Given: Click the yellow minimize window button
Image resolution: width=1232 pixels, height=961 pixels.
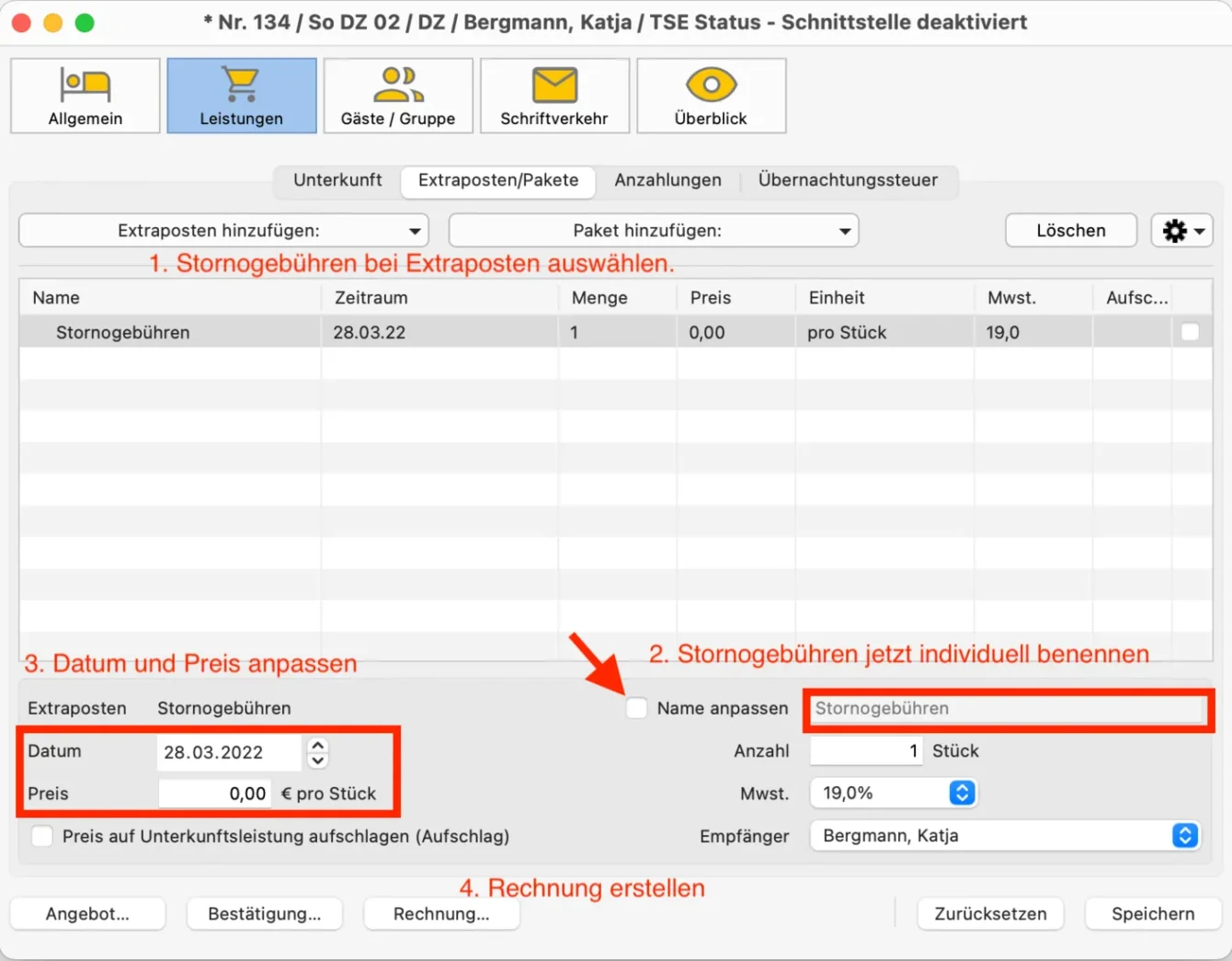Looking at the screenshot, I should click(x=53, y=22).
